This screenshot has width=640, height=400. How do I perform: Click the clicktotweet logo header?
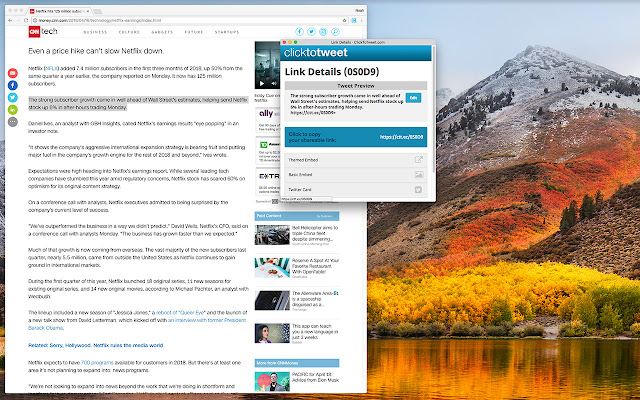tap(316, 53)
